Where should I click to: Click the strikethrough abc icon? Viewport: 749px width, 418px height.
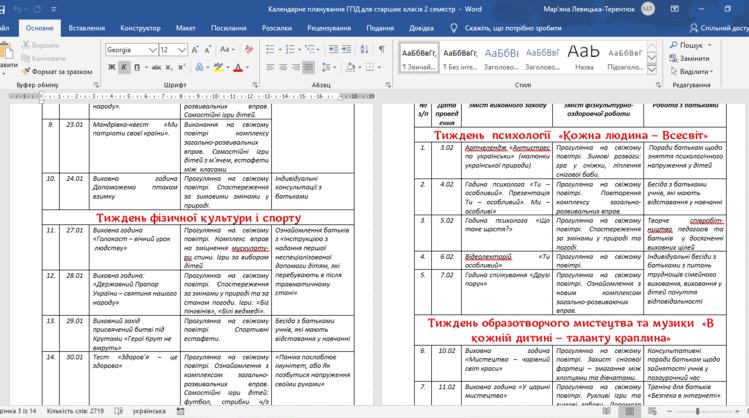tap(156, 67)
